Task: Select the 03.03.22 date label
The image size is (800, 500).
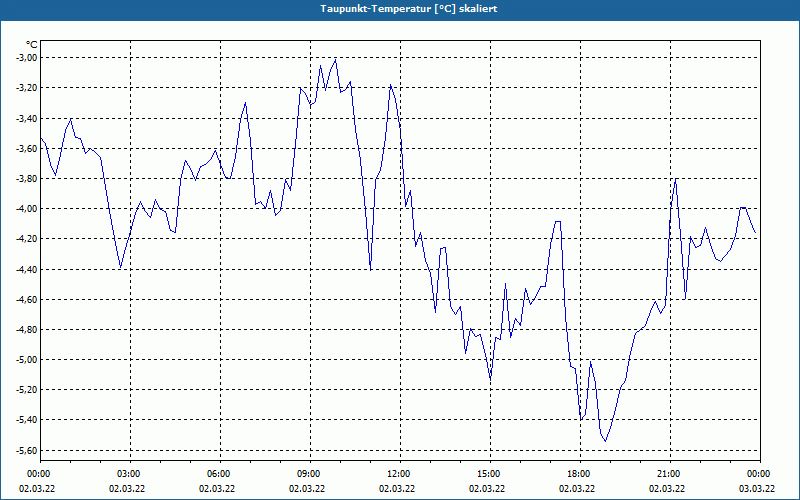Action: (x=757, y=489)
